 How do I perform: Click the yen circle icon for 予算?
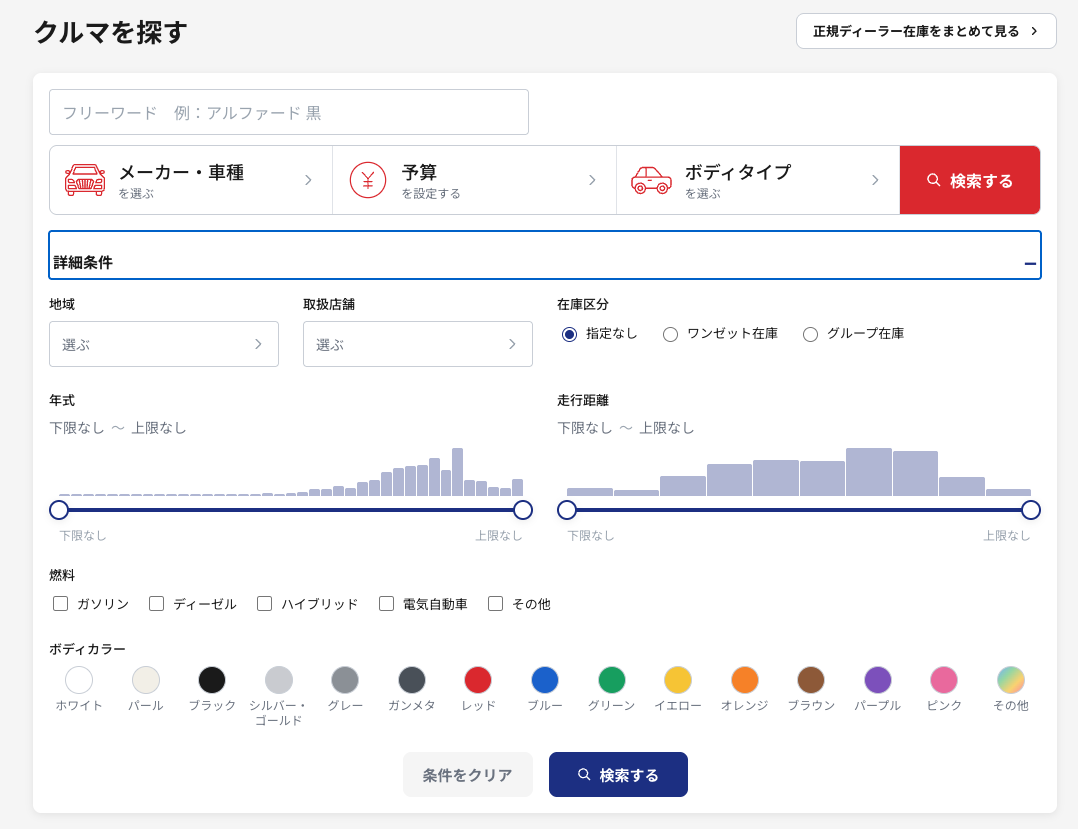[368, 180]
